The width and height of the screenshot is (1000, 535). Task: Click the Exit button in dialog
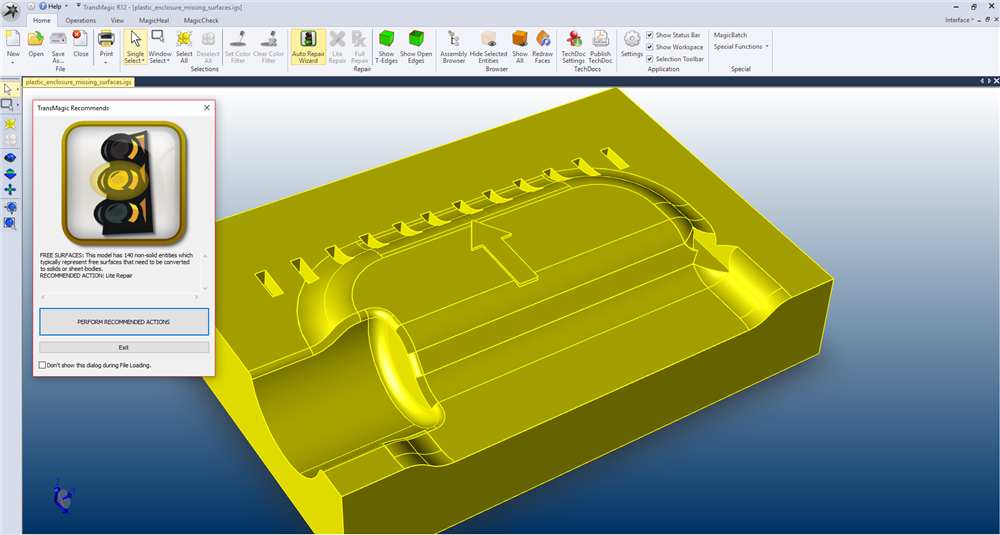click(x=124, y=347)
